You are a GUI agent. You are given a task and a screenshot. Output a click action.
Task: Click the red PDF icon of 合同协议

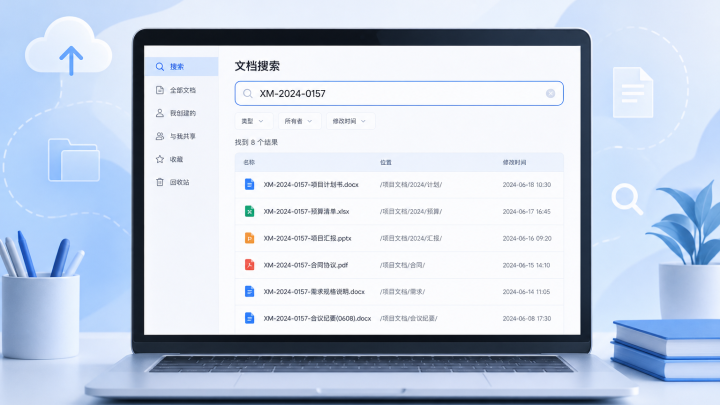249,265
